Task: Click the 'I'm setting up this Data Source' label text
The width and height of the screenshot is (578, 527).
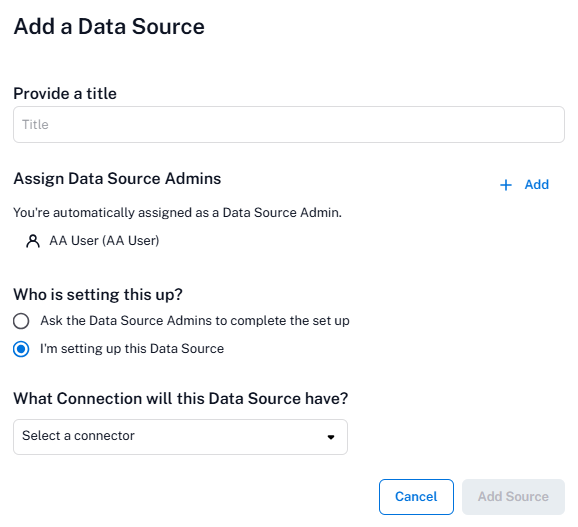Action: (132, 349)
